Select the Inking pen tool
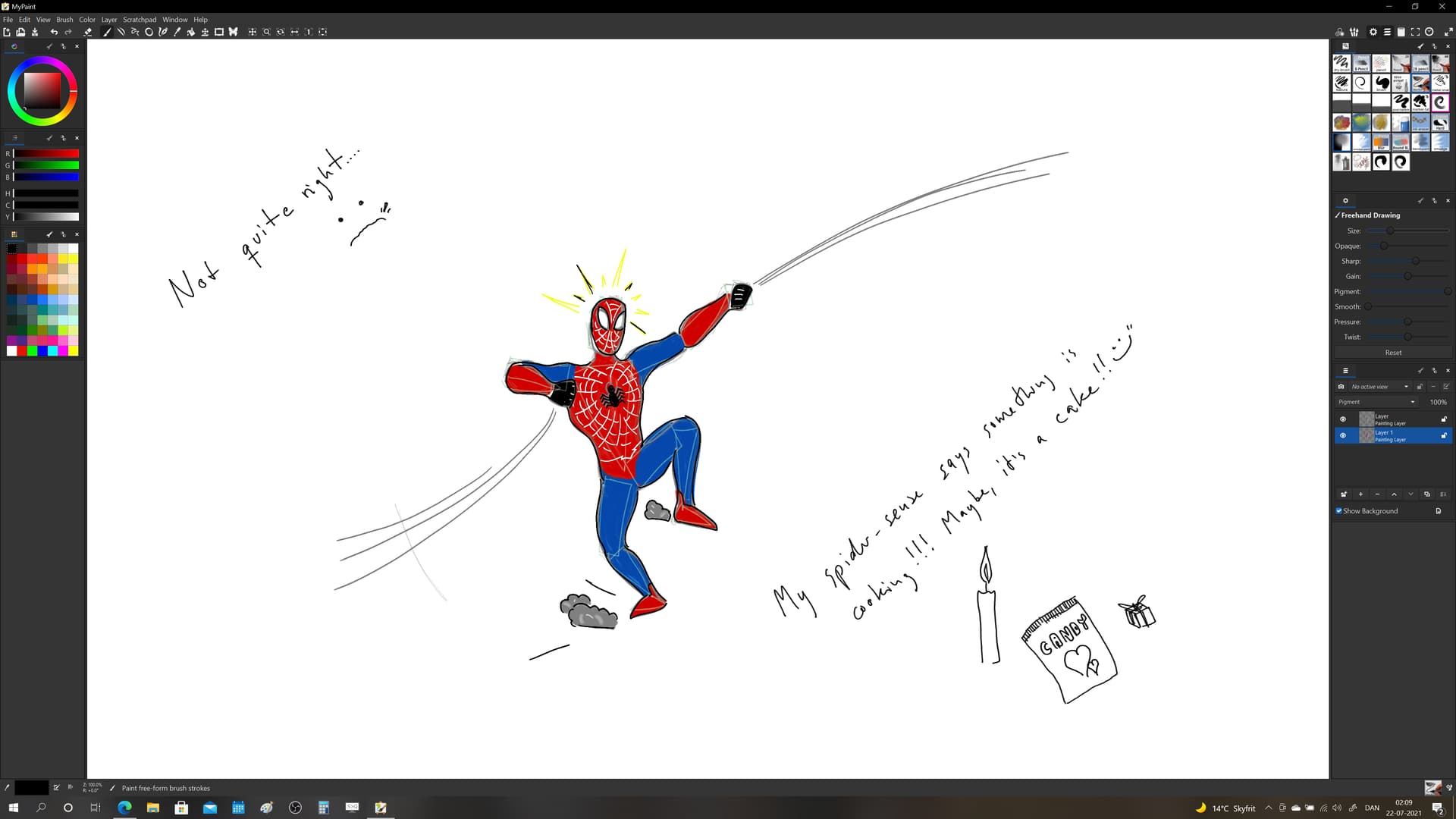The width and height of the screenshot is (1456, 819). point(163,32)
